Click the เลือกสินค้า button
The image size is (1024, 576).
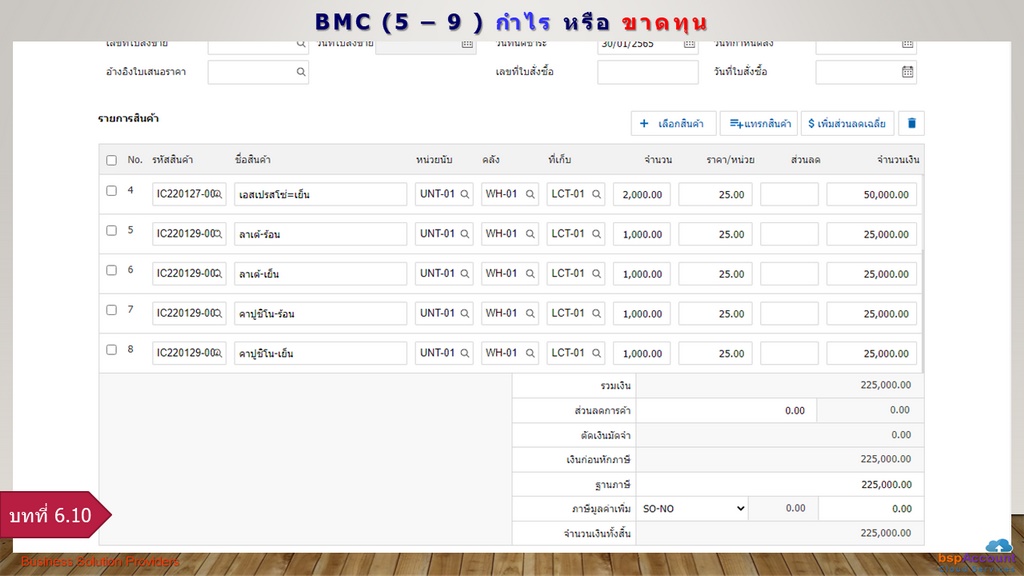pos(673,123)
